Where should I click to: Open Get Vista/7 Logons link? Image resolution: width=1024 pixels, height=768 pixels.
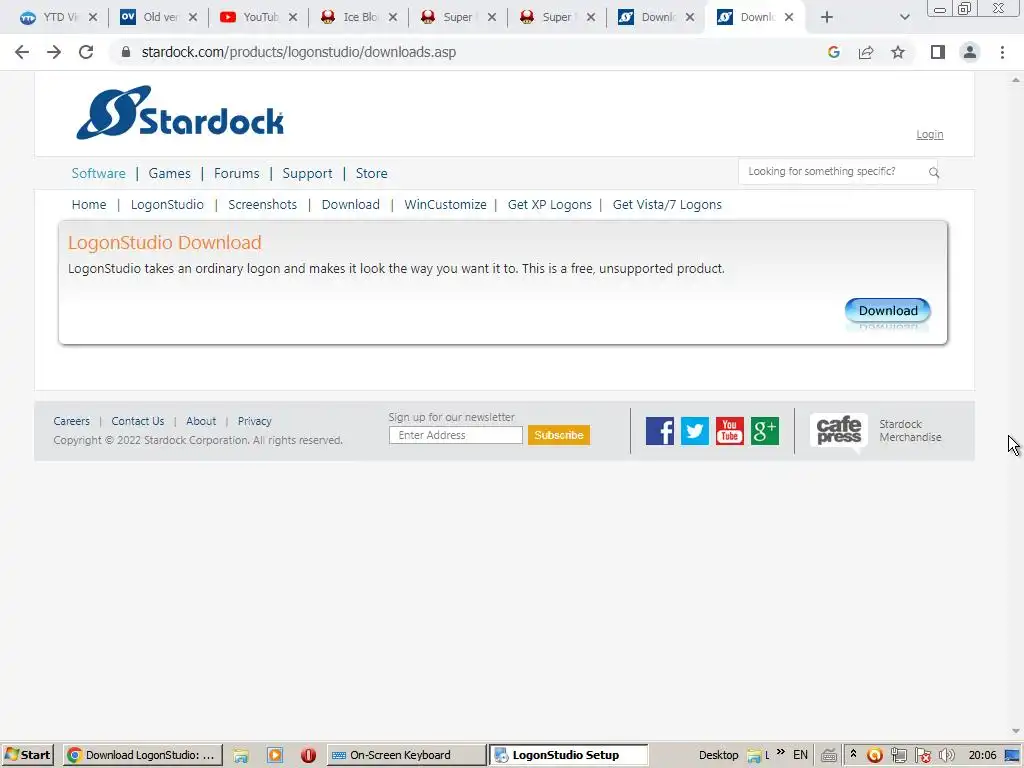tap(667, 204)
